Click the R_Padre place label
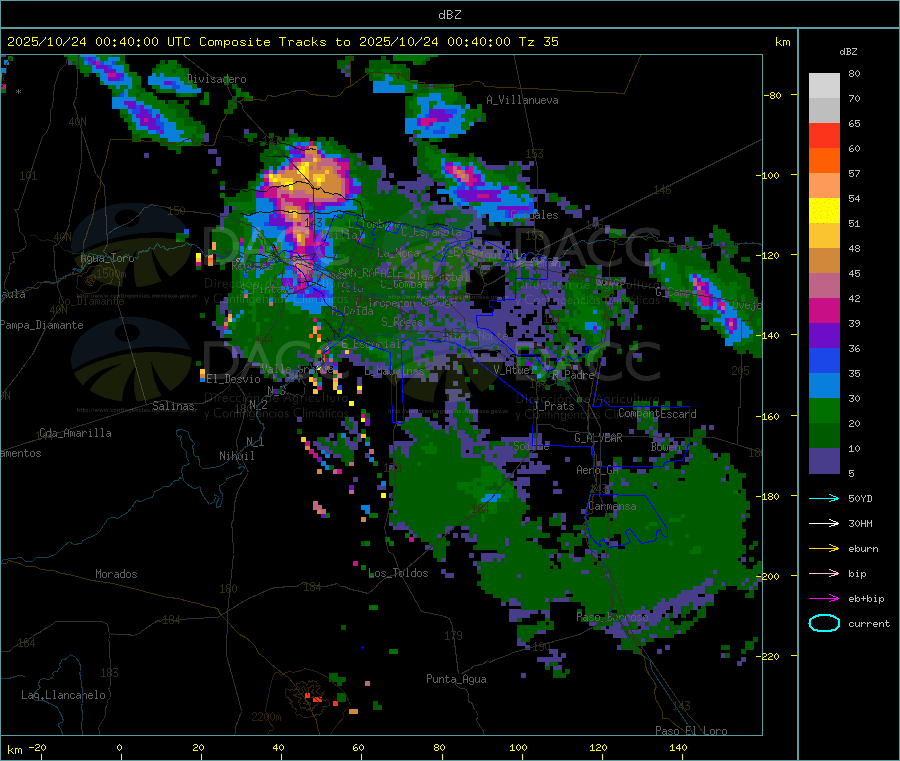The image size is (900, 761). pos(573,375)
